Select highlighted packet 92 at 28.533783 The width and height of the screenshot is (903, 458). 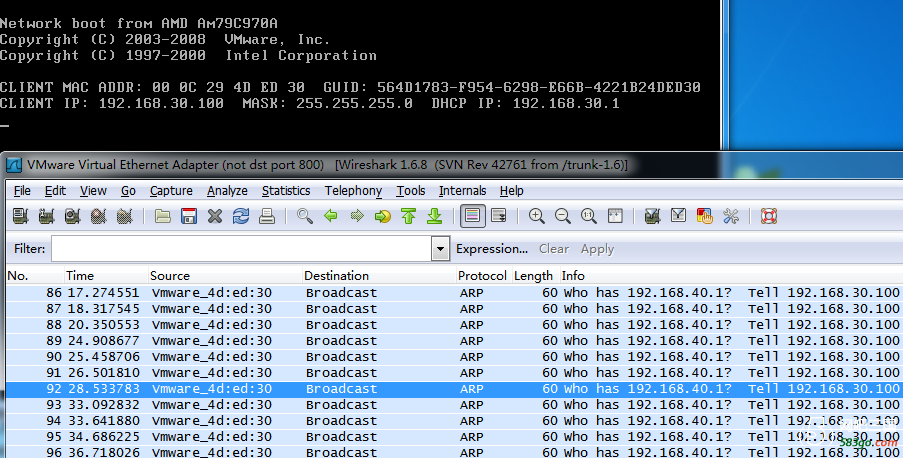click(x=454, y=389)
